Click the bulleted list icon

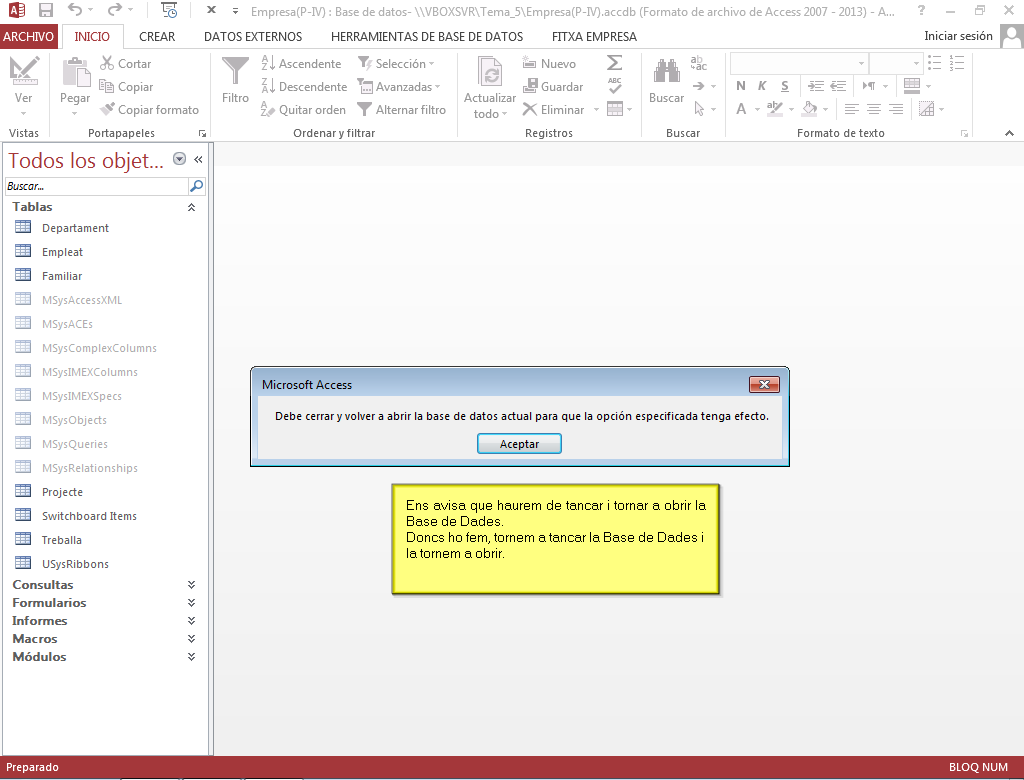pos(935,63)
